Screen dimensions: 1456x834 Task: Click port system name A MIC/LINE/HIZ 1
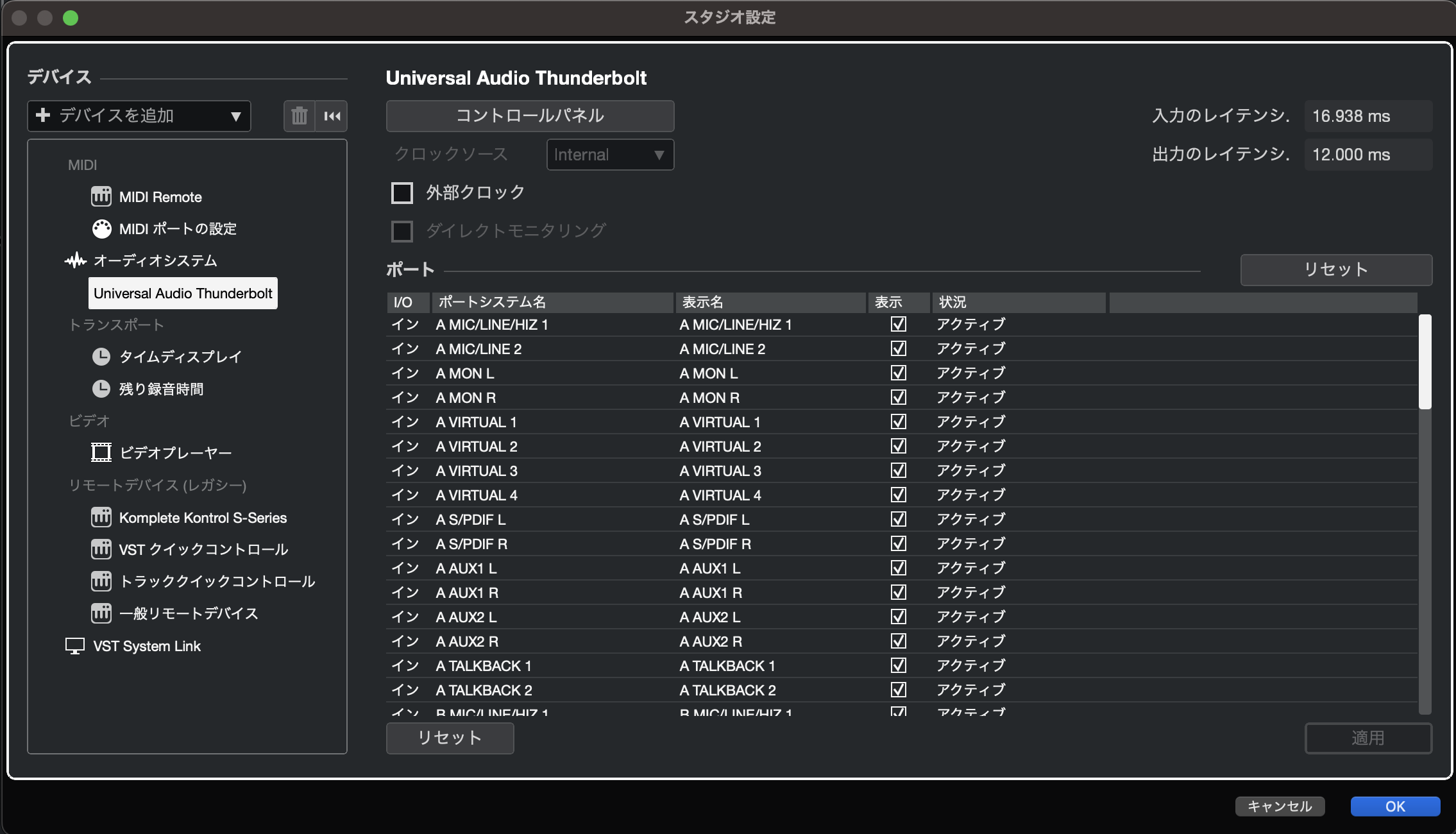492,325
